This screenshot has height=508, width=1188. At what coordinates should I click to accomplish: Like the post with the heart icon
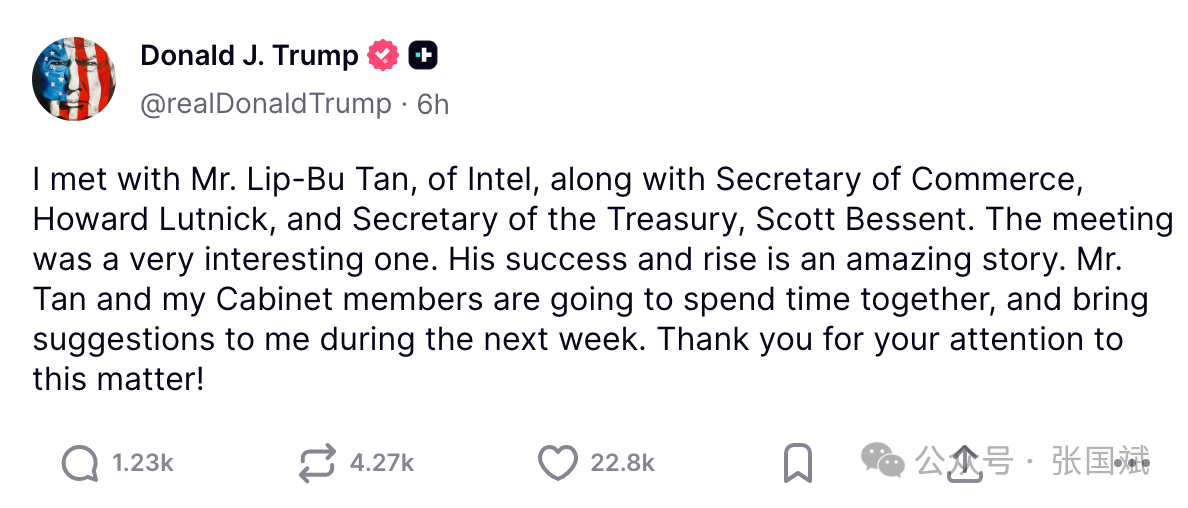pos(557,463)
